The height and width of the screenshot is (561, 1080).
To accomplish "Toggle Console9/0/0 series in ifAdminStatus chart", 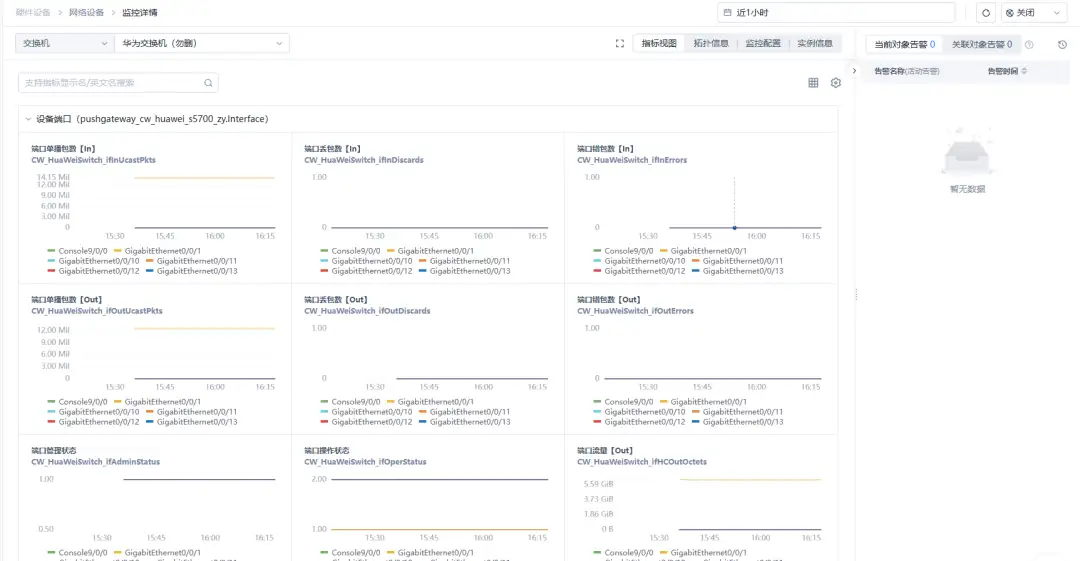I will (x=77, y=553).
